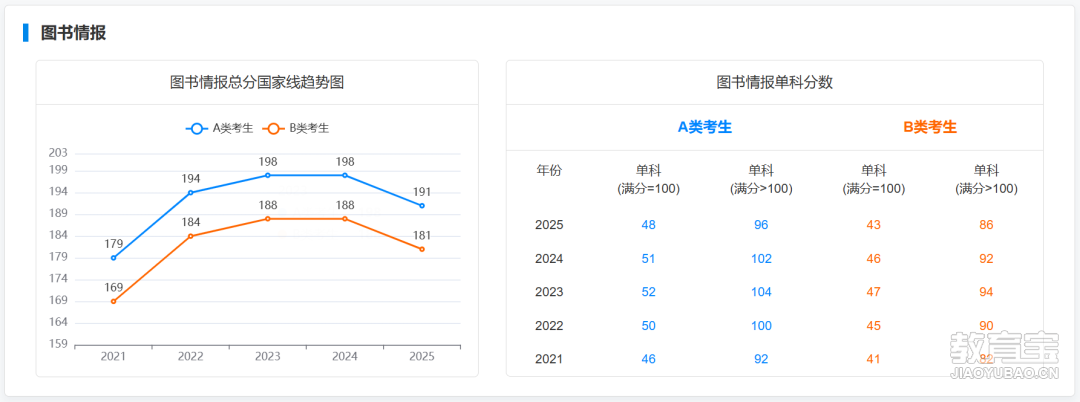Click score 96 in the 2025 row
This screenshot has width=1080, height=402.
tap(761, 225)
